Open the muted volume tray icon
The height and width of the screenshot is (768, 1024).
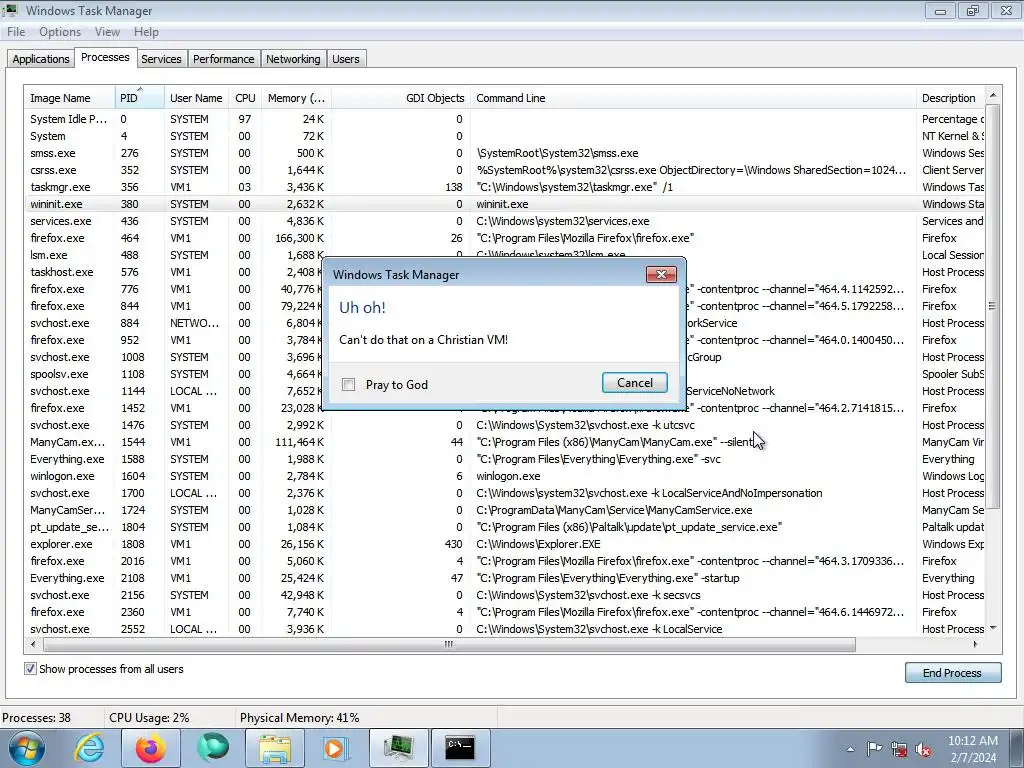pyautogui.click(x=923, y=749)
